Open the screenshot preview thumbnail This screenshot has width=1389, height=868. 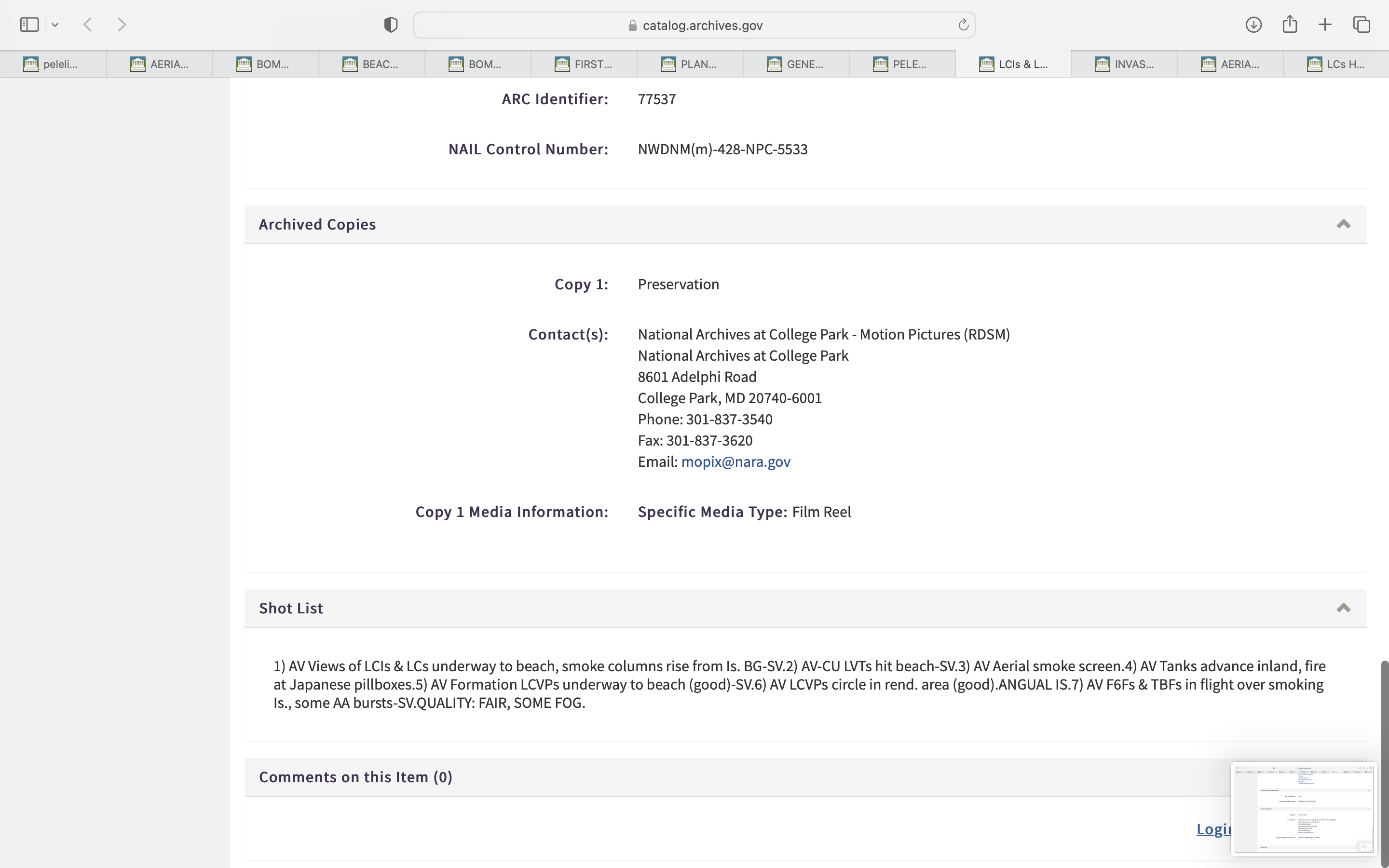coord(1303,808)
